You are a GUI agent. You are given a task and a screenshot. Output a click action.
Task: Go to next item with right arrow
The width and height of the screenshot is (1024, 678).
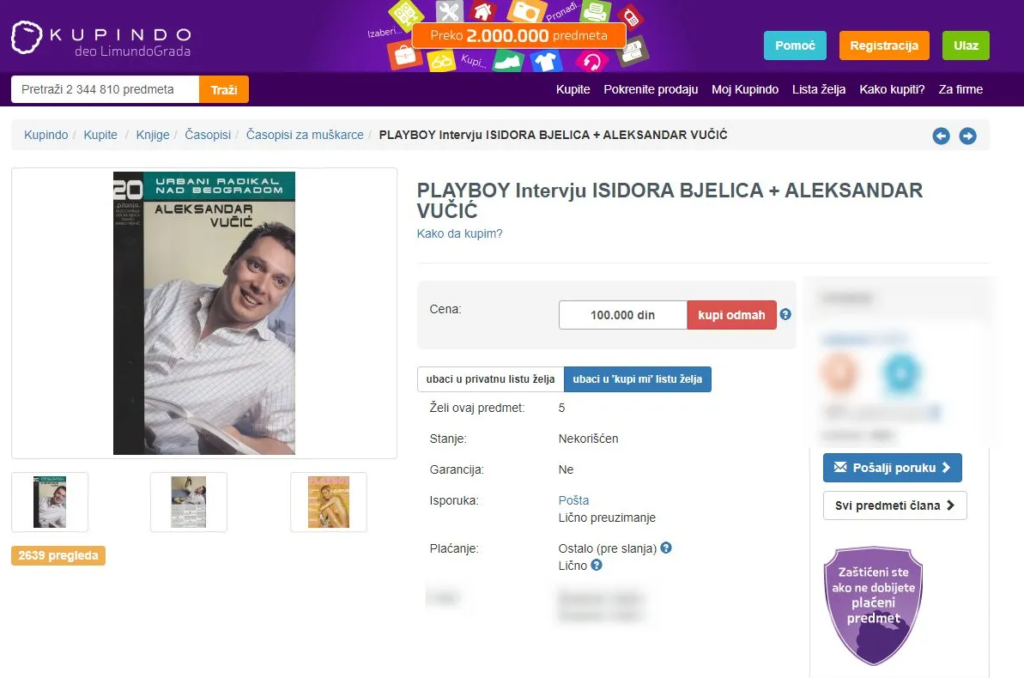968,136
